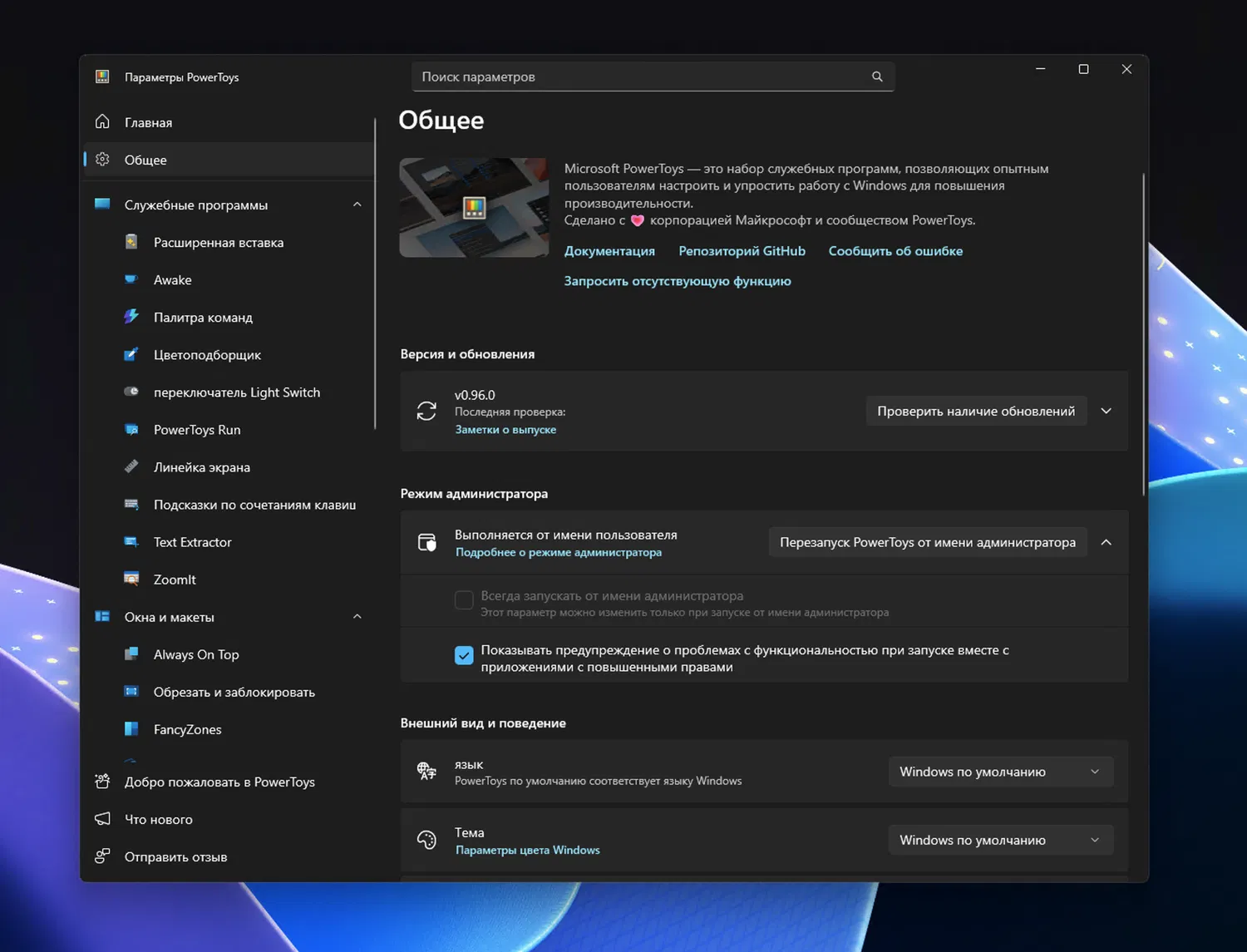Image resolution: width=1247 pixels, height=952 pixels.
Task: Click the megaphone icon beside Что нового
Action: (102, 819)
